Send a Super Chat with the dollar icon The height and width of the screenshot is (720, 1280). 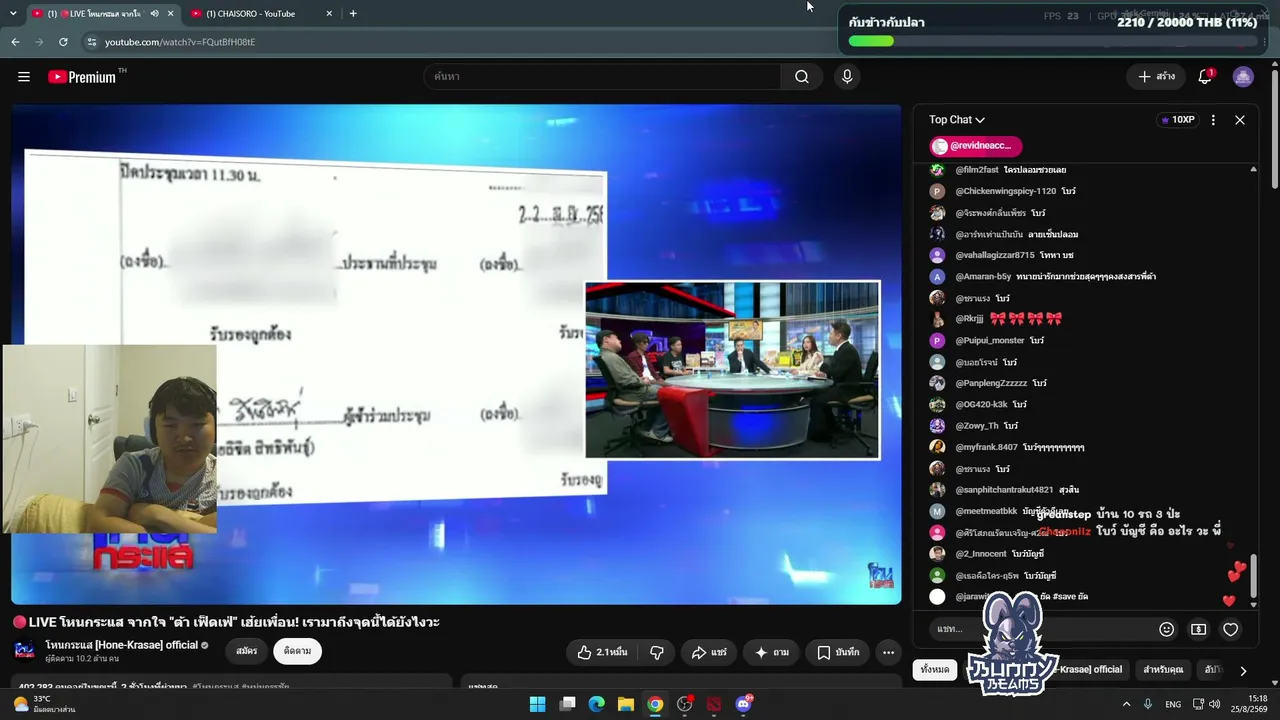[x=1198, y=629]
